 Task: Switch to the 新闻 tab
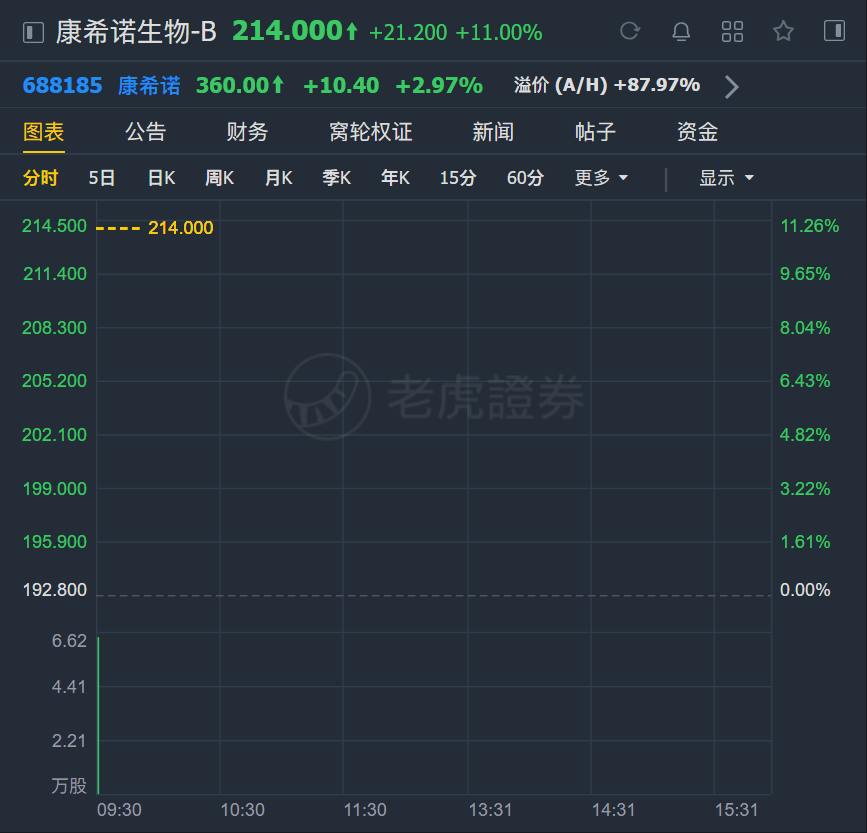point(493,132)
